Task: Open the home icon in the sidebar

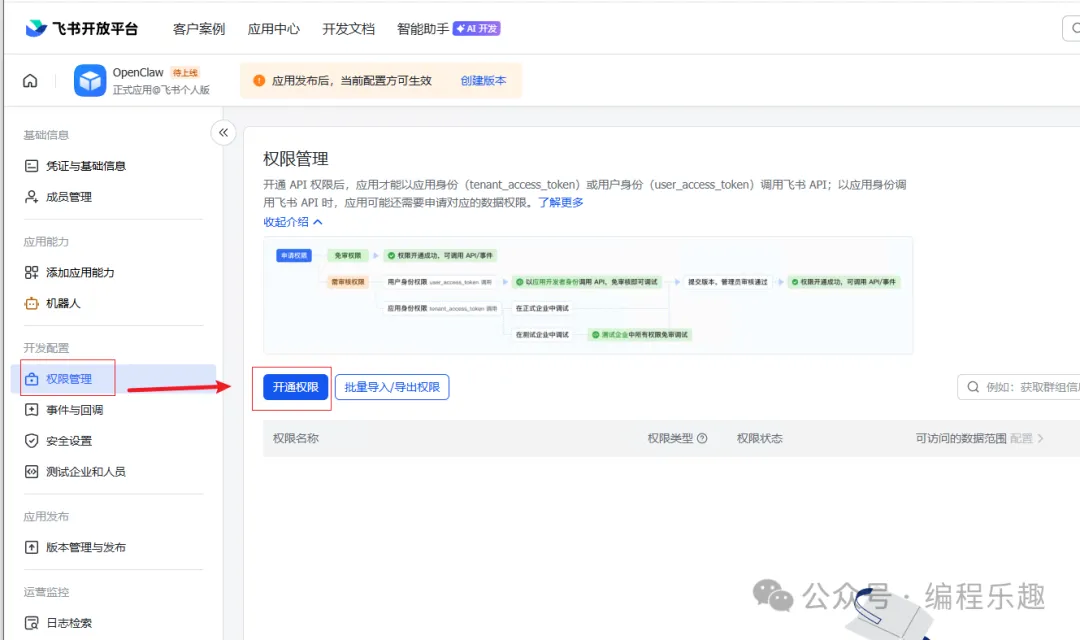Action: point(29,80)
